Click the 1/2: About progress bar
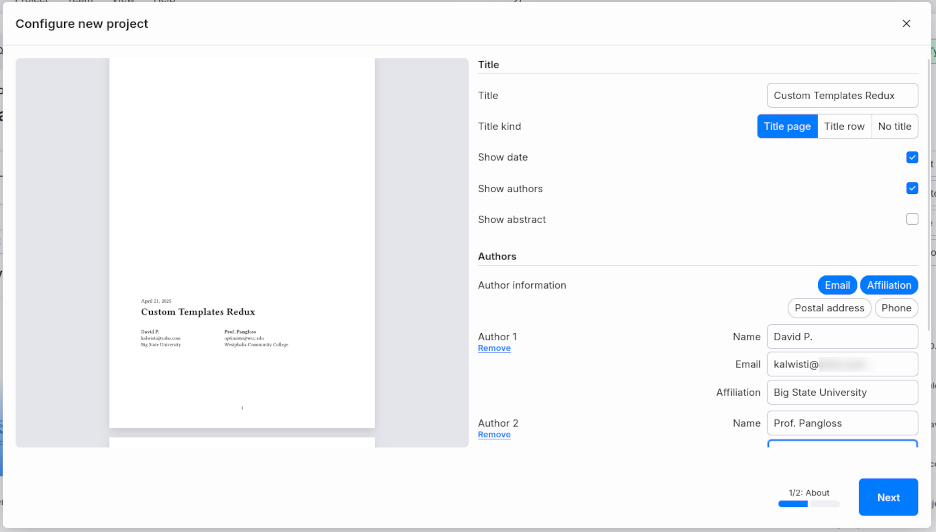Viewport: 936px width, 532px height. click(x=809, y=504)
